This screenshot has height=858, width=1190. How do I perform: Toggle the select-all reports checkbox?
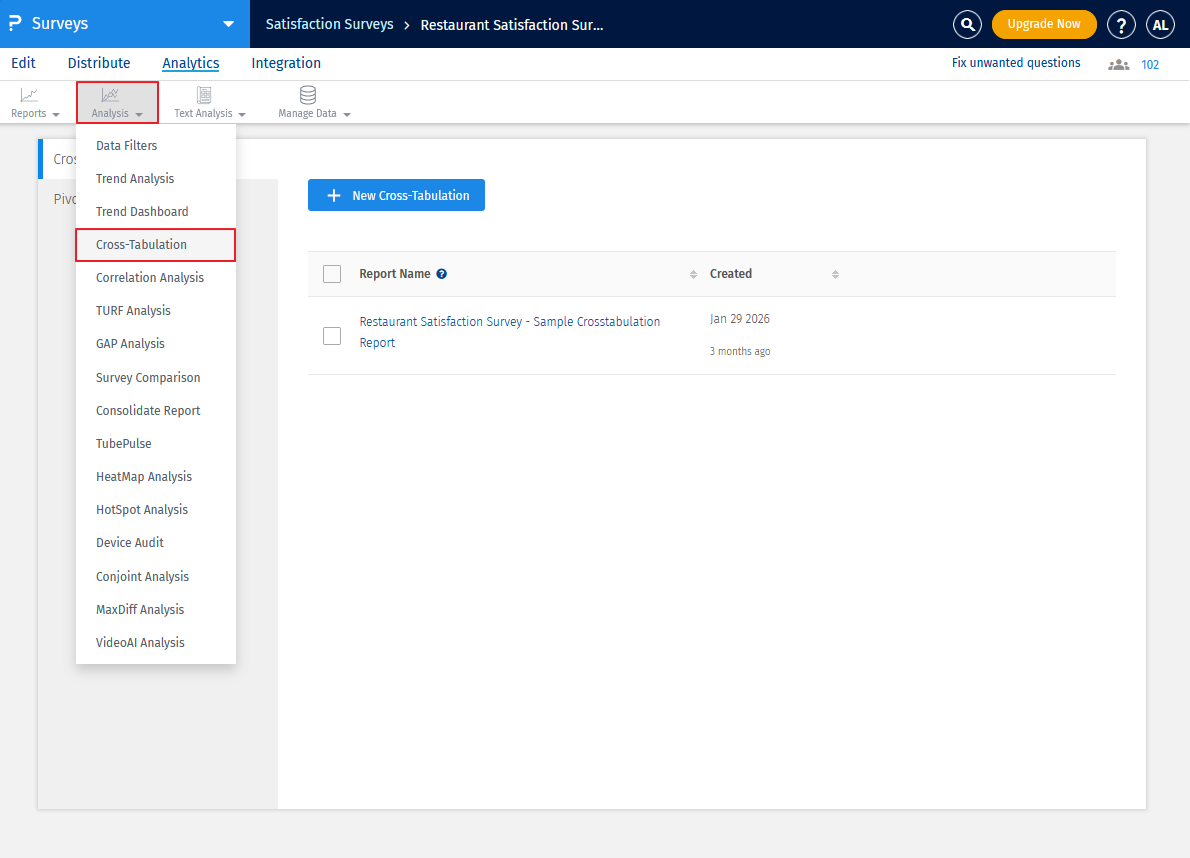coord(332,274)
